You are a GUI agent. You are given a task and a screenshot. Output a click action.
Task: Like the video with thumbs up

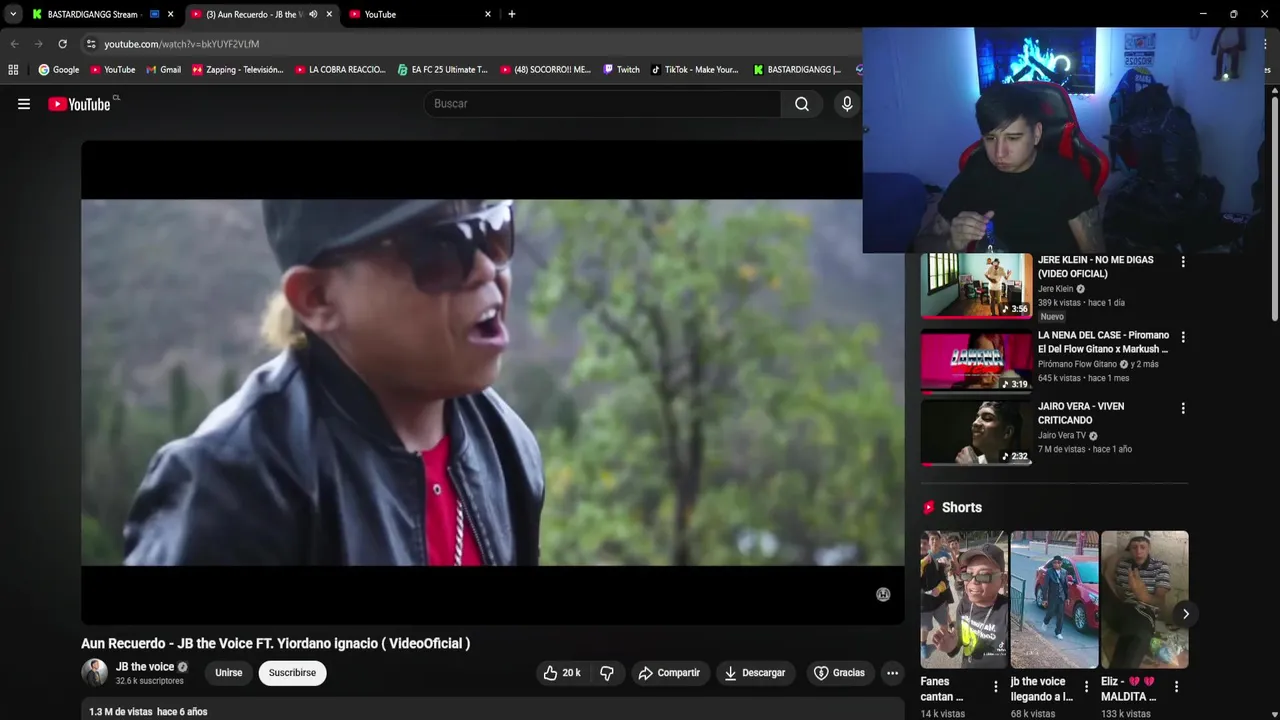click(x=562, y=673)
